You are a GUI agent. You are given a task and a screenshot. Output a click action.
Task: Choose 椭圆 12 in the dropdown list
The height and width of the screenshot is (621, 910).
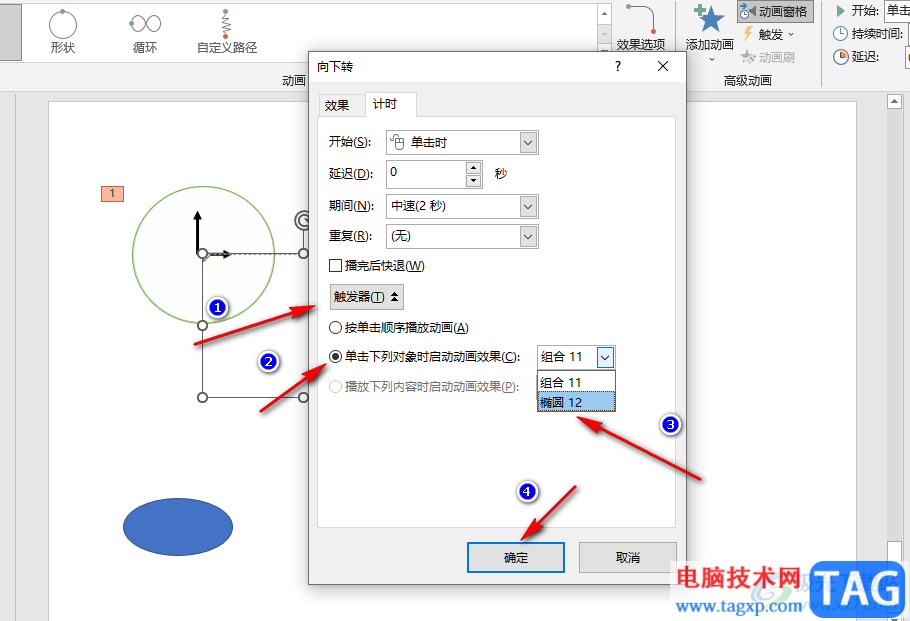[576, 402]
